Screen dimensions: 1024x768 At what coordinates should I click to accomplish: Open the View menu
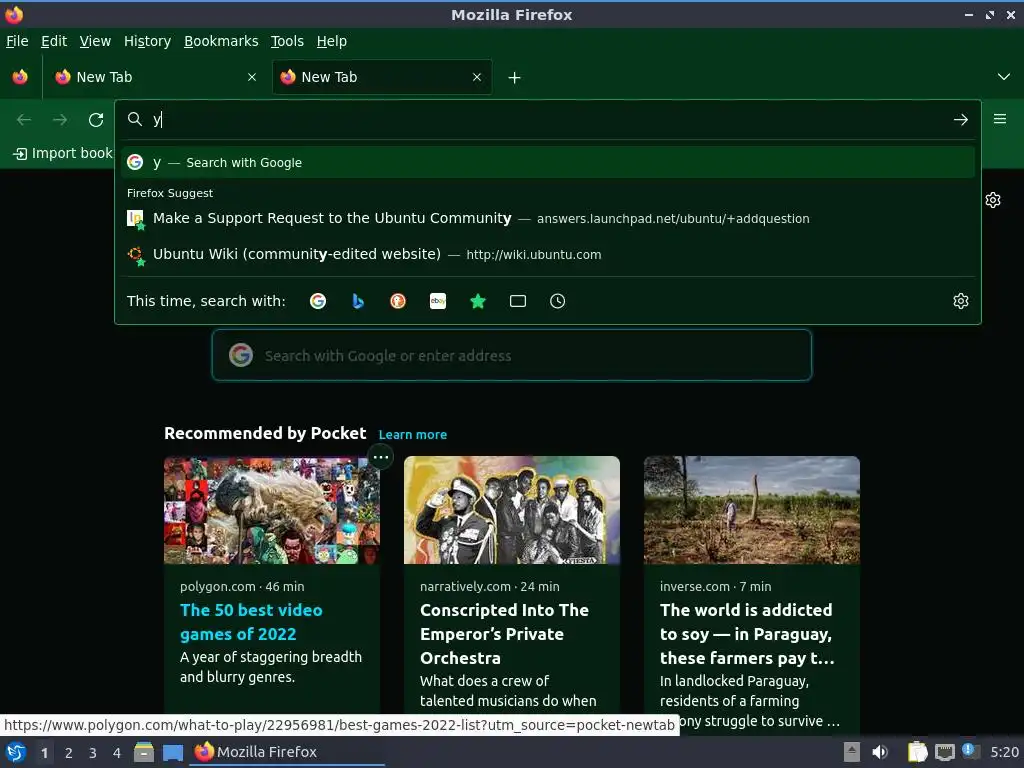tap(95, 41)
